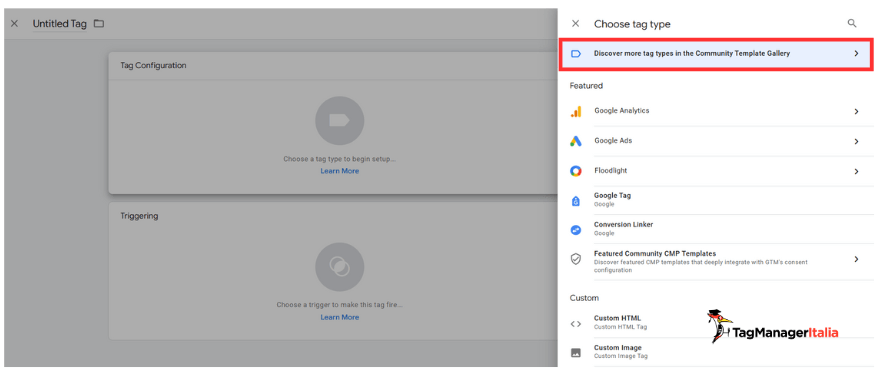Click the Tag Configuration heading
Screen dimensions: 878x375
(x=153, y=65)
